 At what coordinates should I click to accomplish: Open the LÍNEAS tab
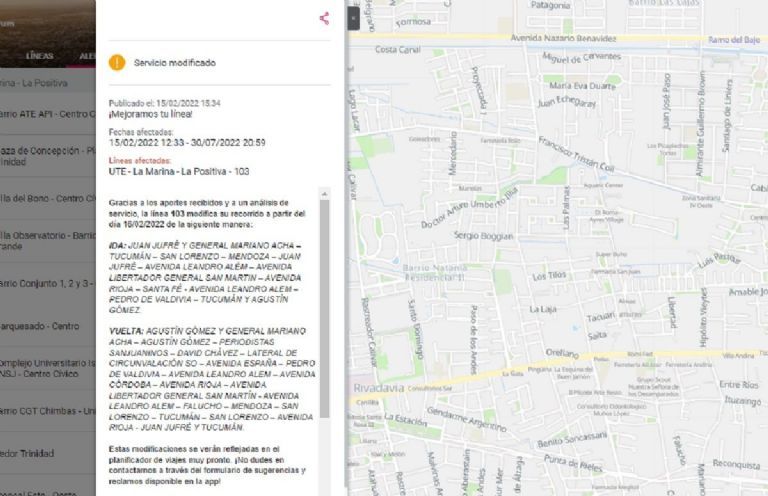pyautogui.click(x=40, y=56)
